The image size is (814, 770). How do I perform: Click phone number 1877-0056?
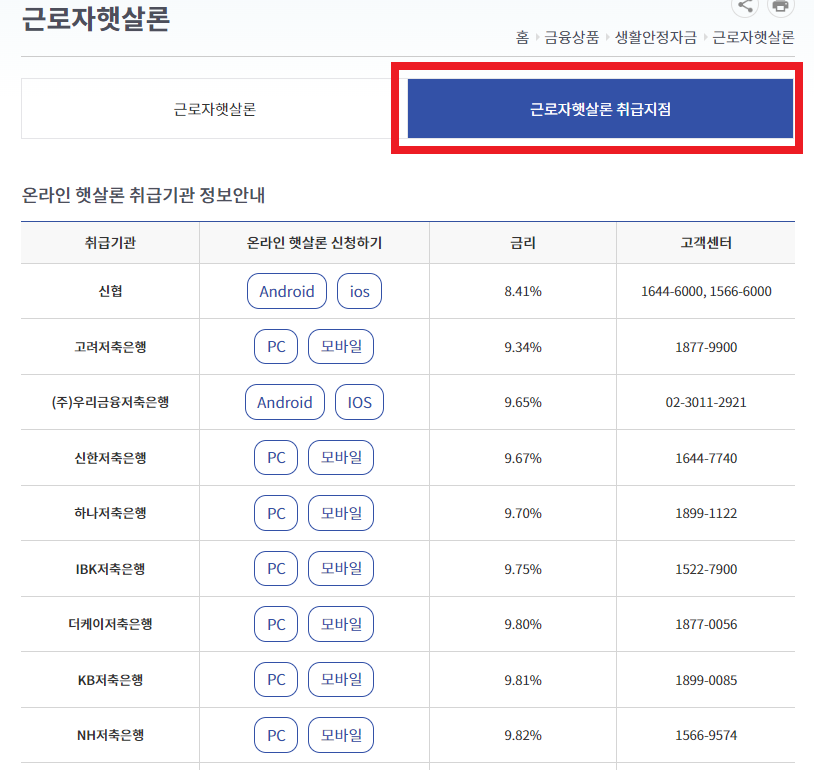[706, 624]
